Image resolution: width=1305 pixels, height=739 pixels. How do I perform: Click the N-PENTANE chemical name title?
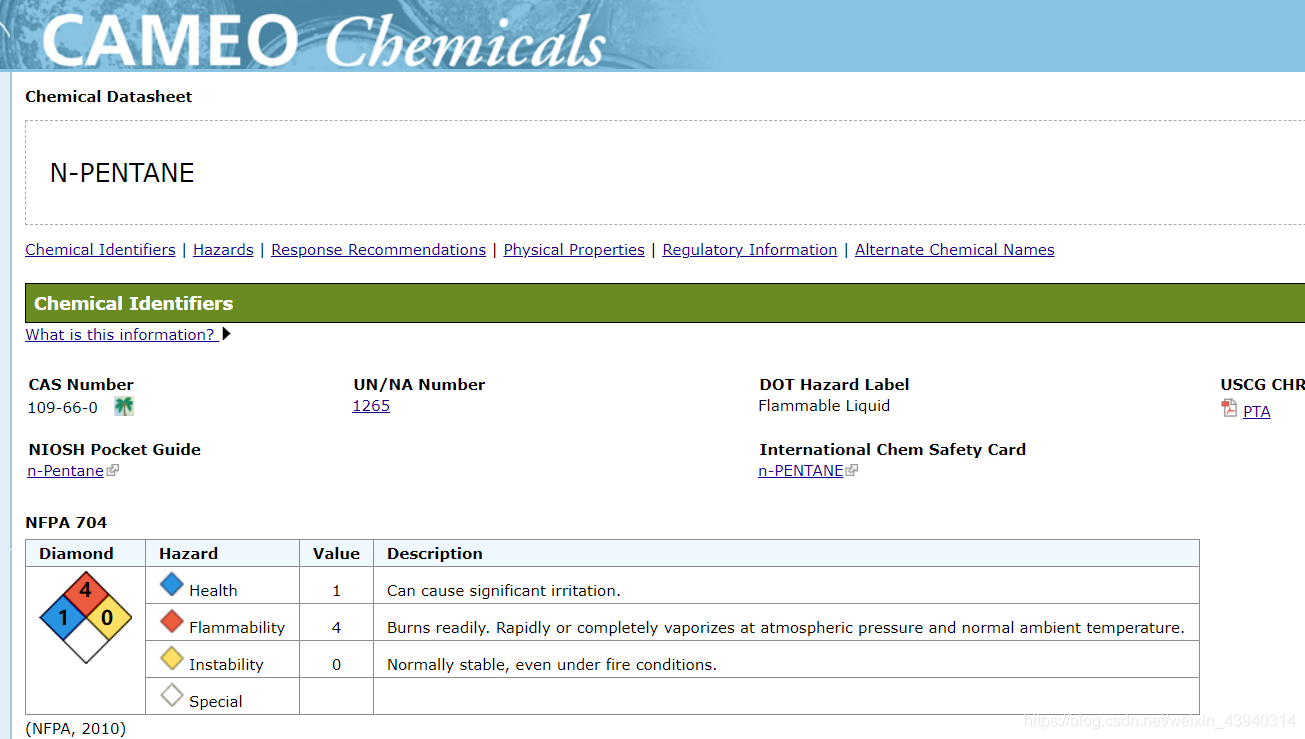(x=122, y=173)
